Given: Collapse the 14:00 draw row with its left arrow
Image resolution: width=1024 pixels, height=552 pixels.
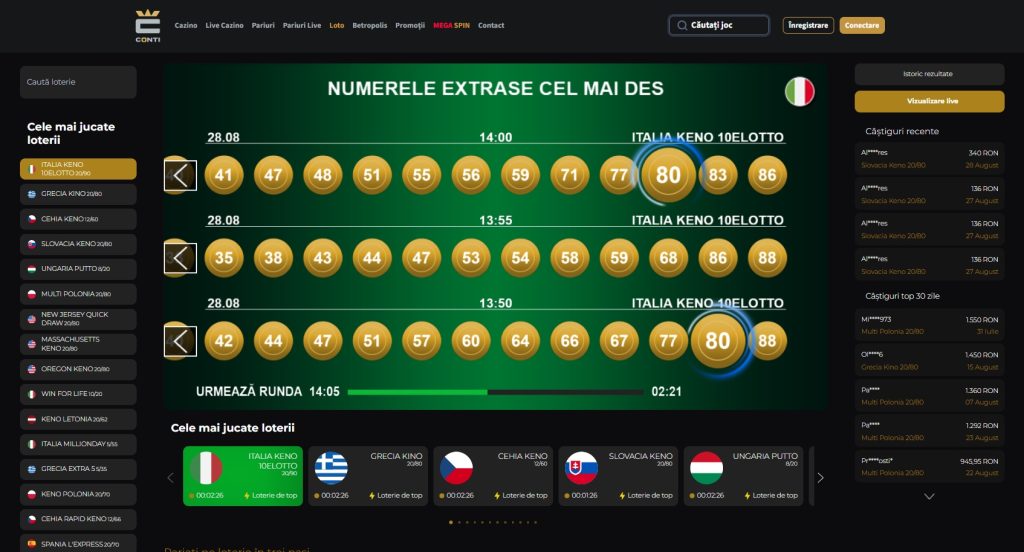Looking at the screenshot, I should [x=180, y=175].
